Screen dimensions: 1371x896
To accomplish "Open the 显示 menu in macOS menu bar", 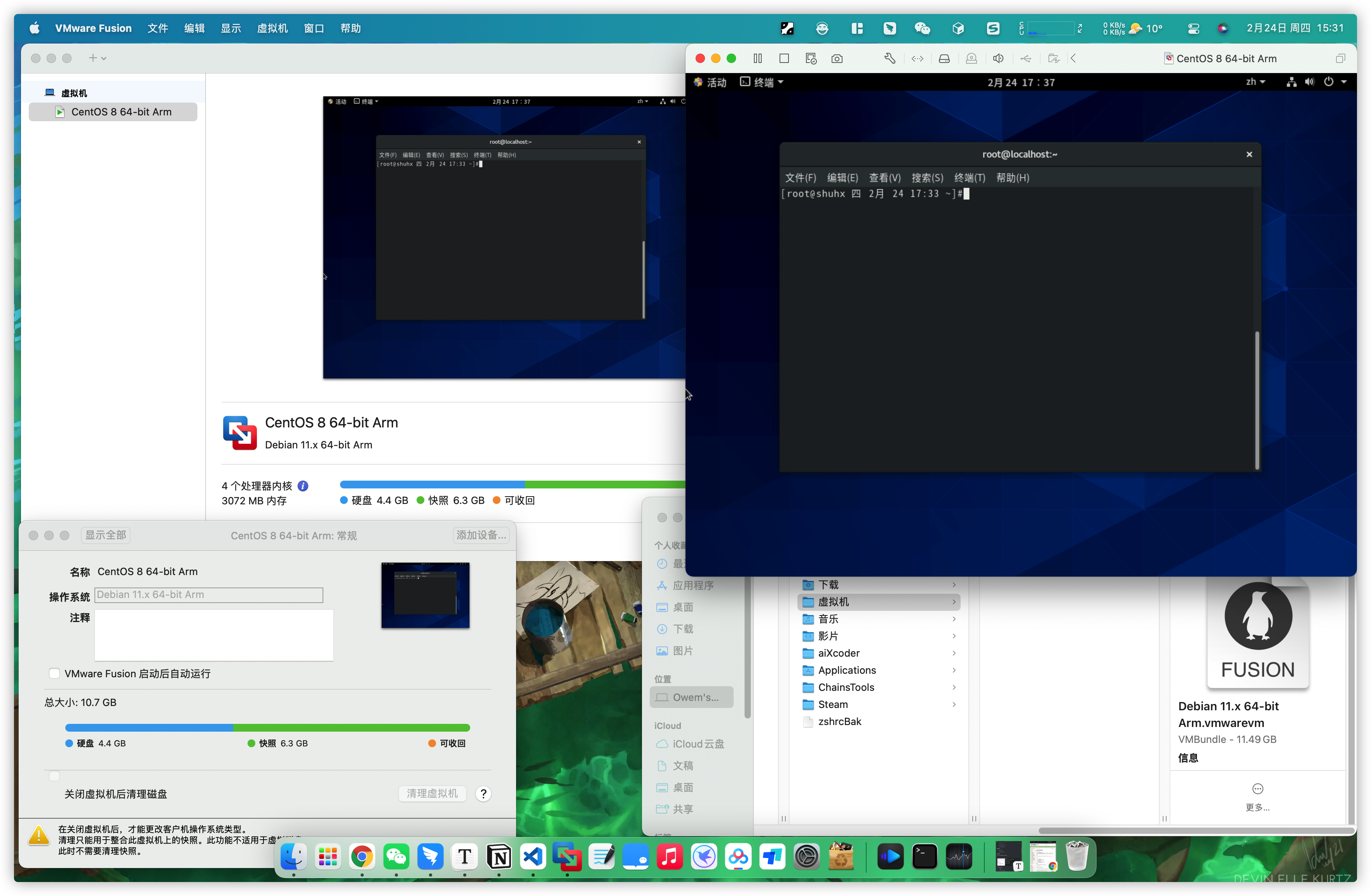I will [230, 28].
